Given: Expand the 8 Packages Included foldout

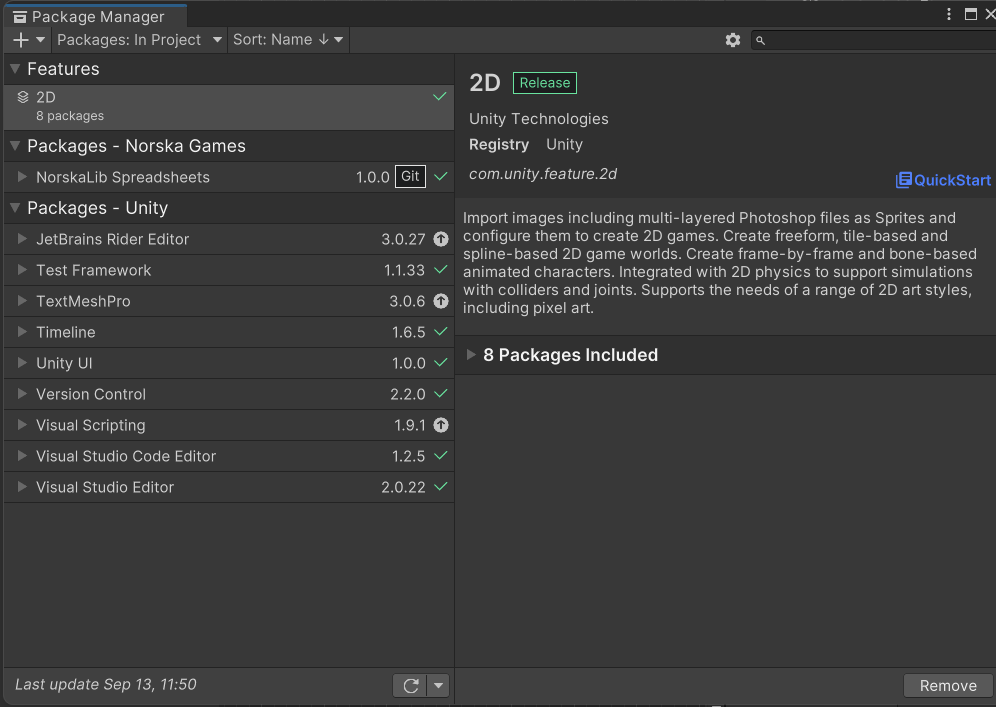Looking at the screenshot, I should (471, 354).
